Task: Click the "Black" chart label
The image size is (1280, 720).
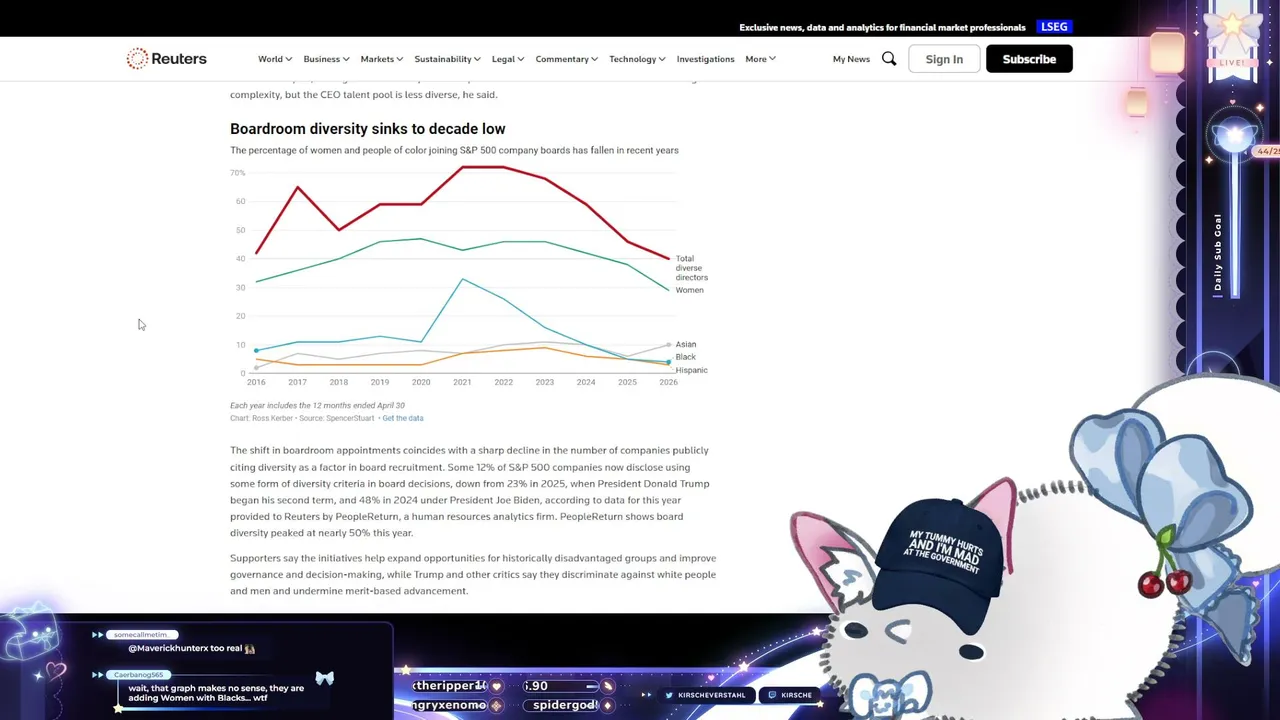Action: coord(685,357)
